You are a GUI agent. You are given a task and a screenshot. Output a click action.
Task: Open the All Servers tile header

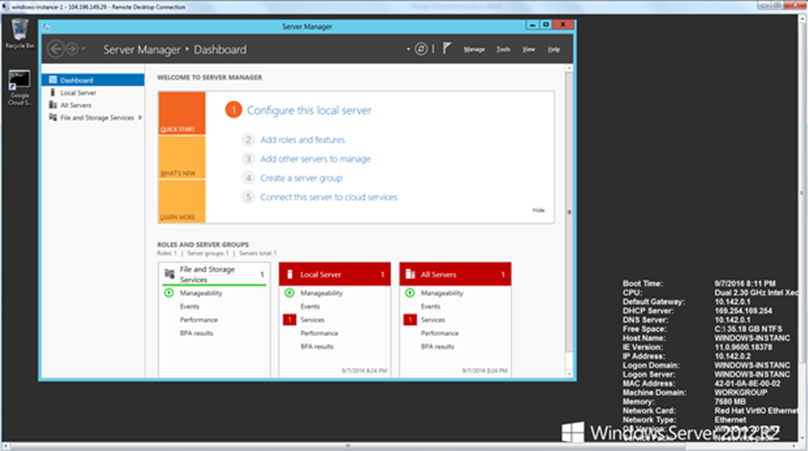pyautogui.click(x=456, y=274)
